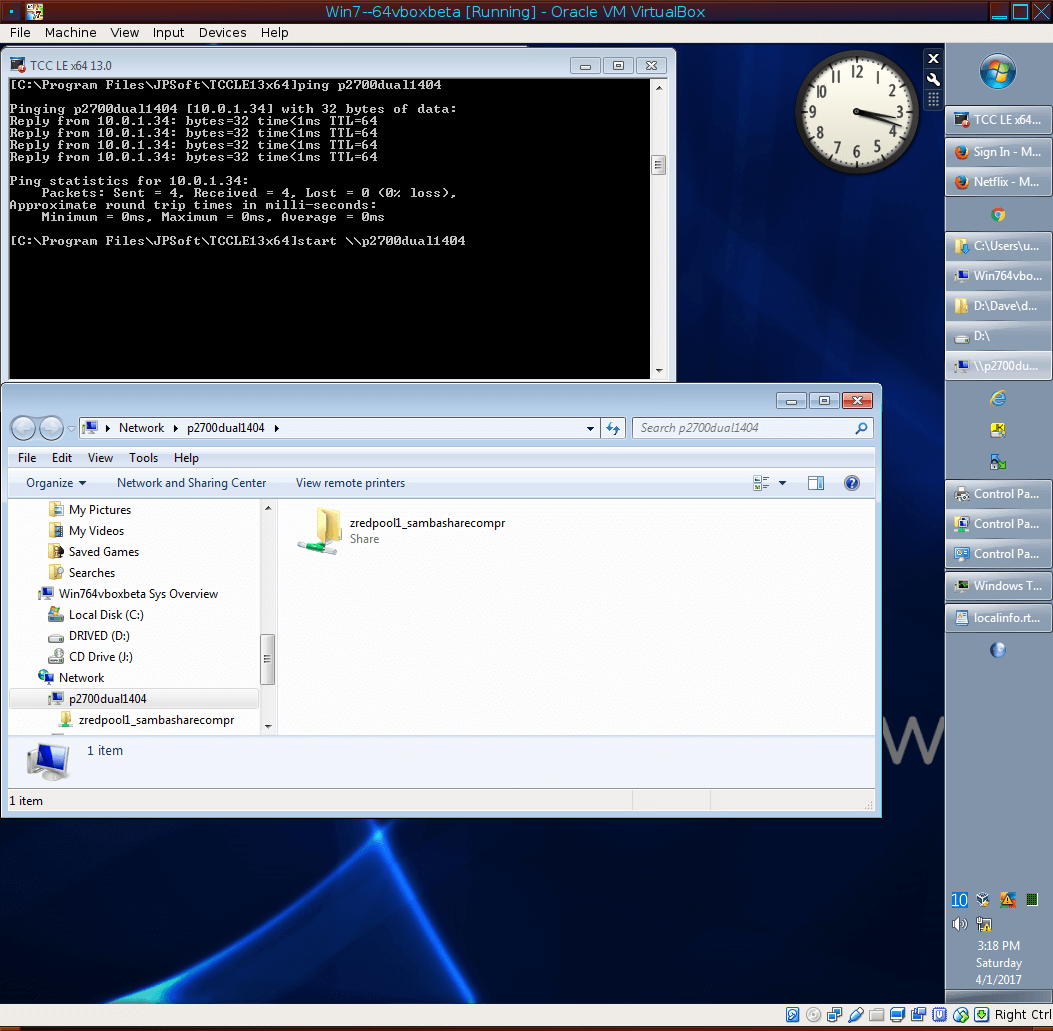Viewport: 1053px width, 1031px height.
Task: Open the Organize dropdown
Action: (x=56, y=483)
